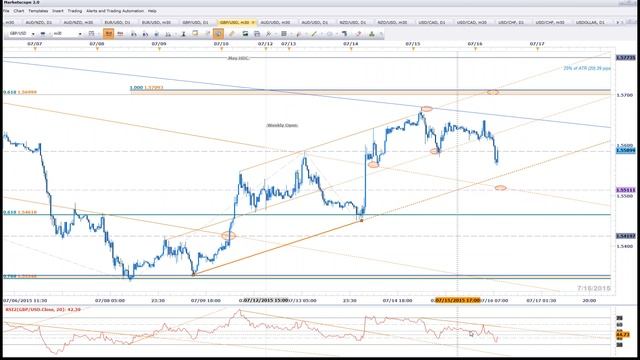Close the active GBP/USD, m30 tab
This screenshot has height=360, width=640.
tap(253, 22)
